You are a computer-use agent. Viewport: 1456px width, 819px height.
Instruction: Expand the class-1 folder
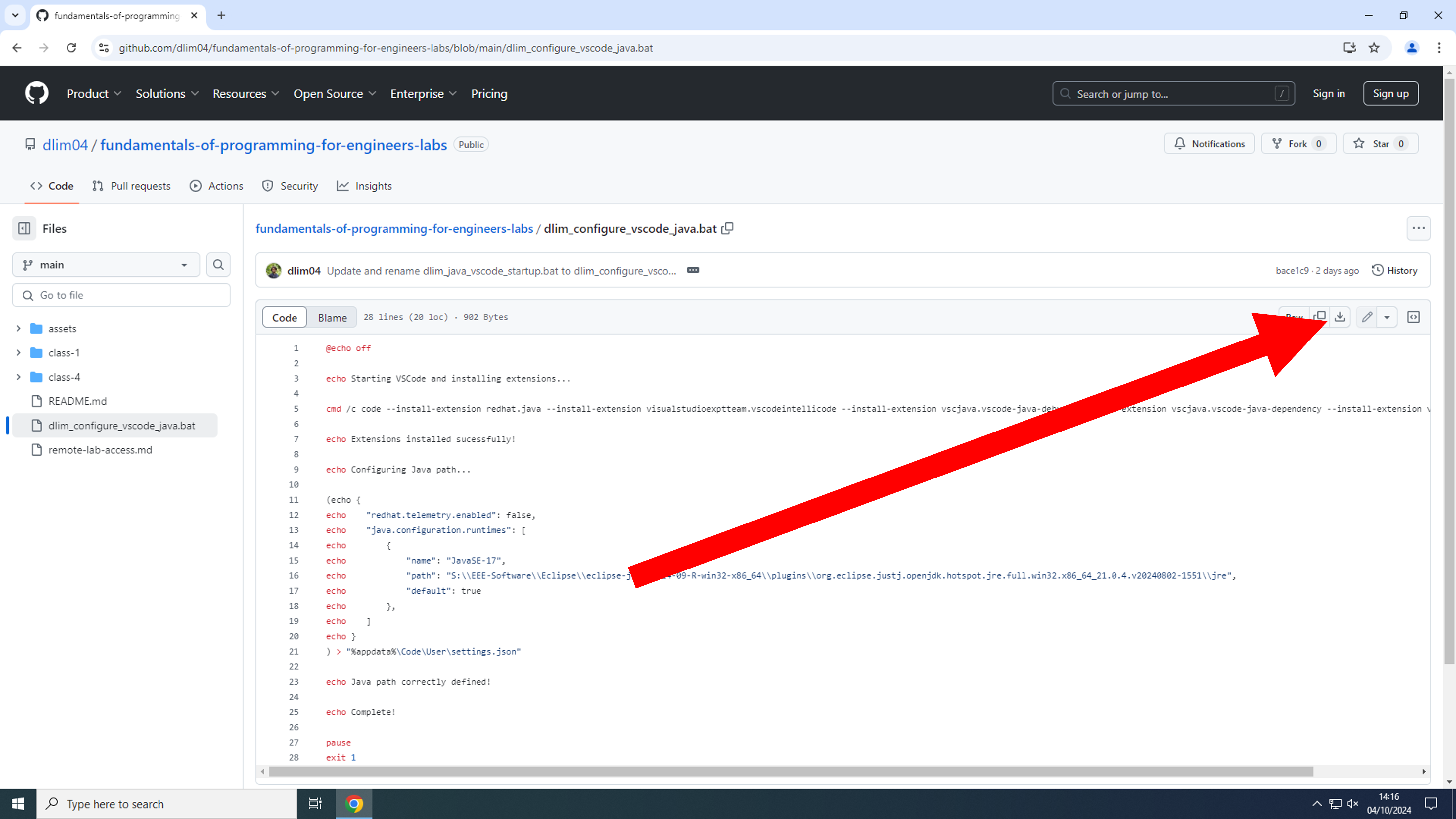click(x=18, y=353)
